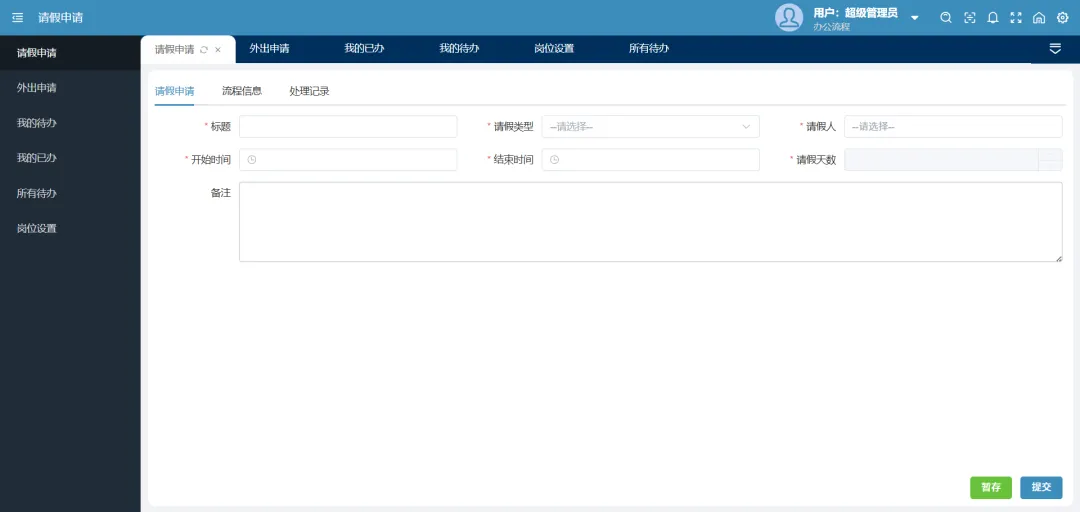
Task: Select the 请假申请 form sub-tab
Action: (174, 91)
